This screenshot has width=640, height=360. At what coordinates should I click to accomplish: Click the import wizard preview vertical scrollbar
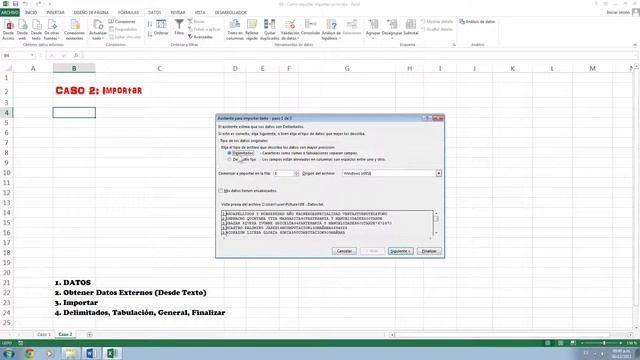pos(436,223)
